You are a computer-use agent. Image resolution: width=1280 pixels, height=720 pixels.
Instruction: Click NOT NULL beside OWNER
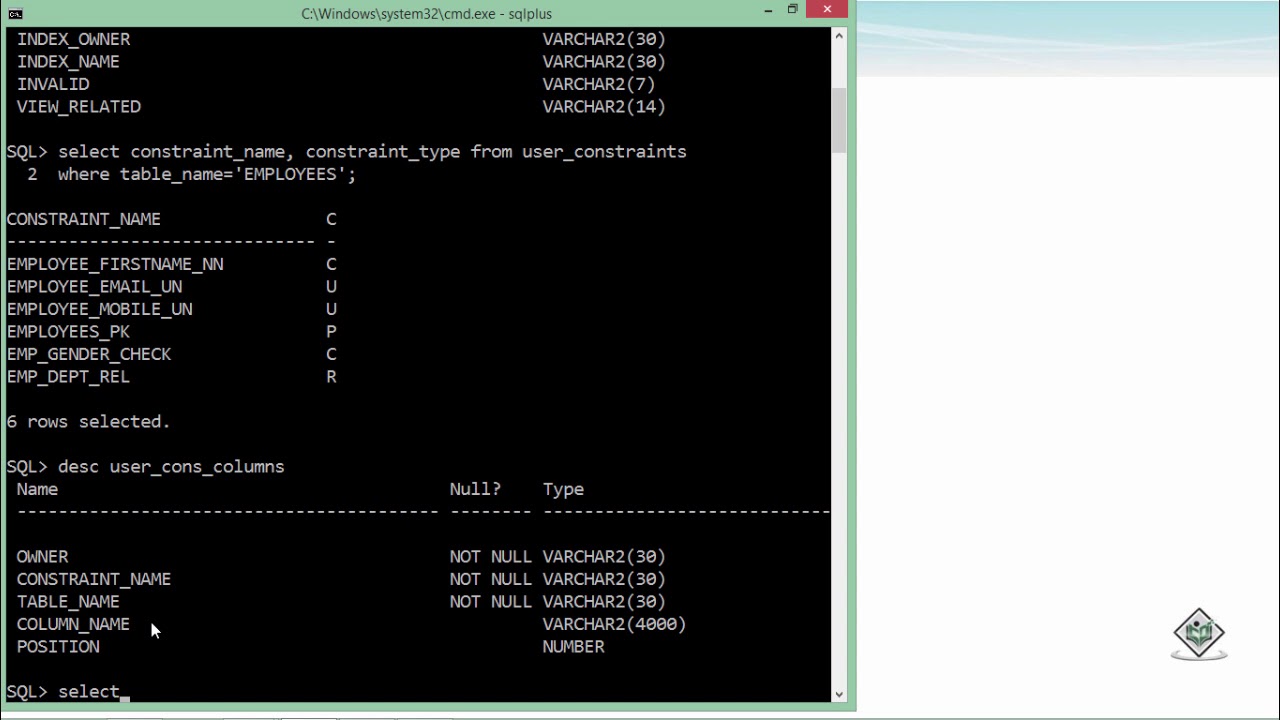point(490,557)
